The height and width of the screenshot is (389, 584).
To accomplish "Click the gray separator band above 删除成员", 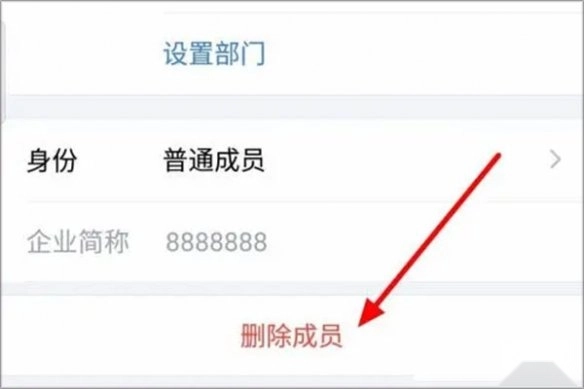I will [x=292, y=289].
